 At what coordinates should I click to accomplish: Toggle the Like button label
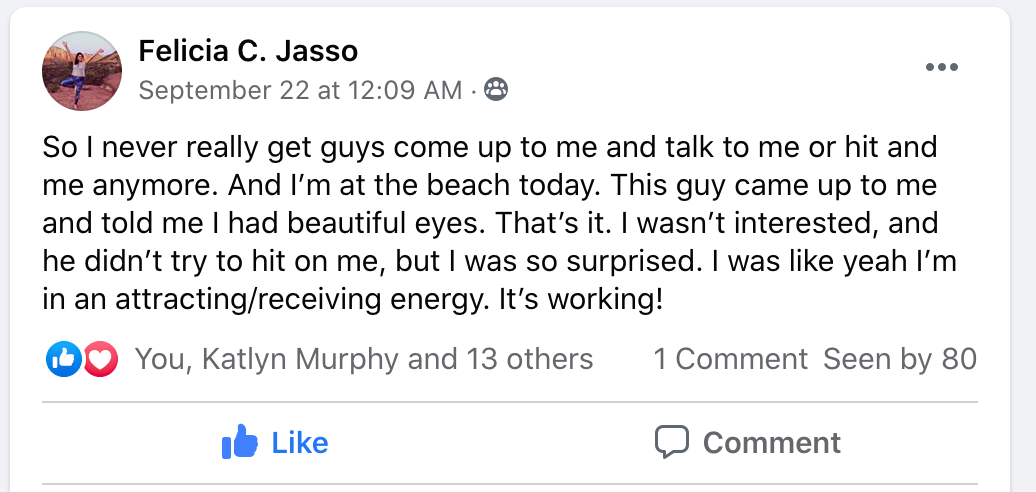[x=300, y=442]
